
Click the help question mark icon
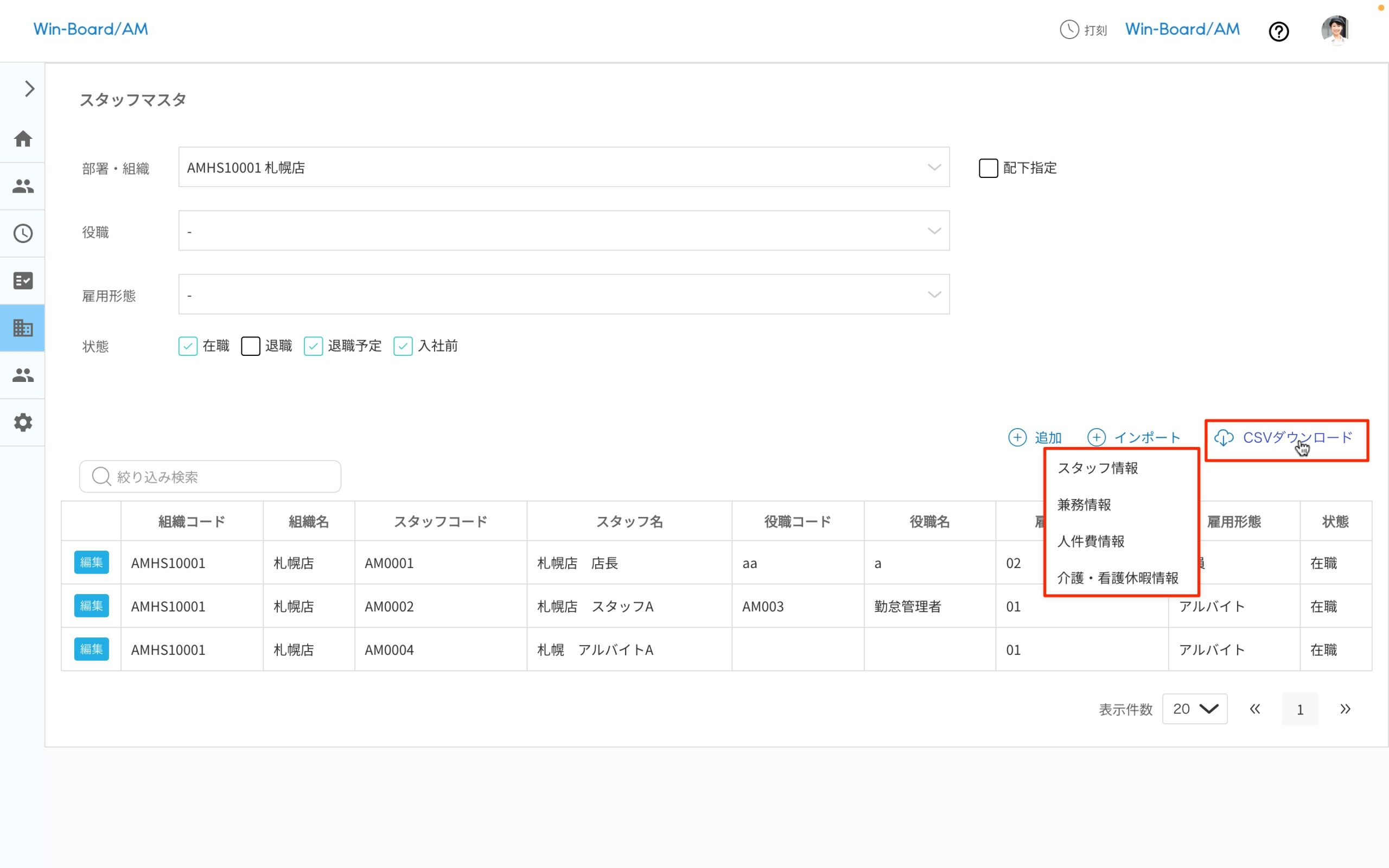(x=1278, y=31)
